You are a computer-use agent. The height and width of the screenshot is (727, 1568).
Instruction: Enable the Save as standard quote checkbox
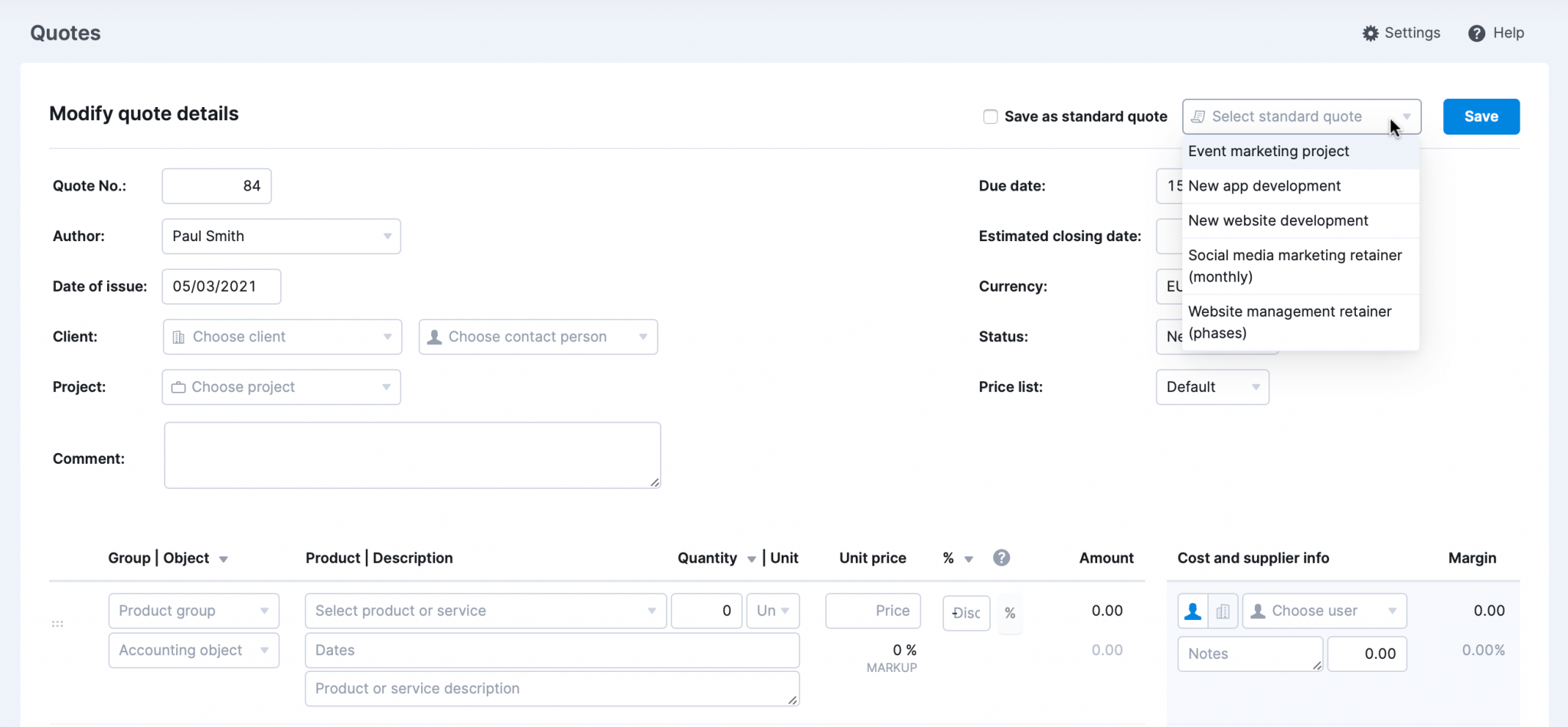[x=990, y=116]
